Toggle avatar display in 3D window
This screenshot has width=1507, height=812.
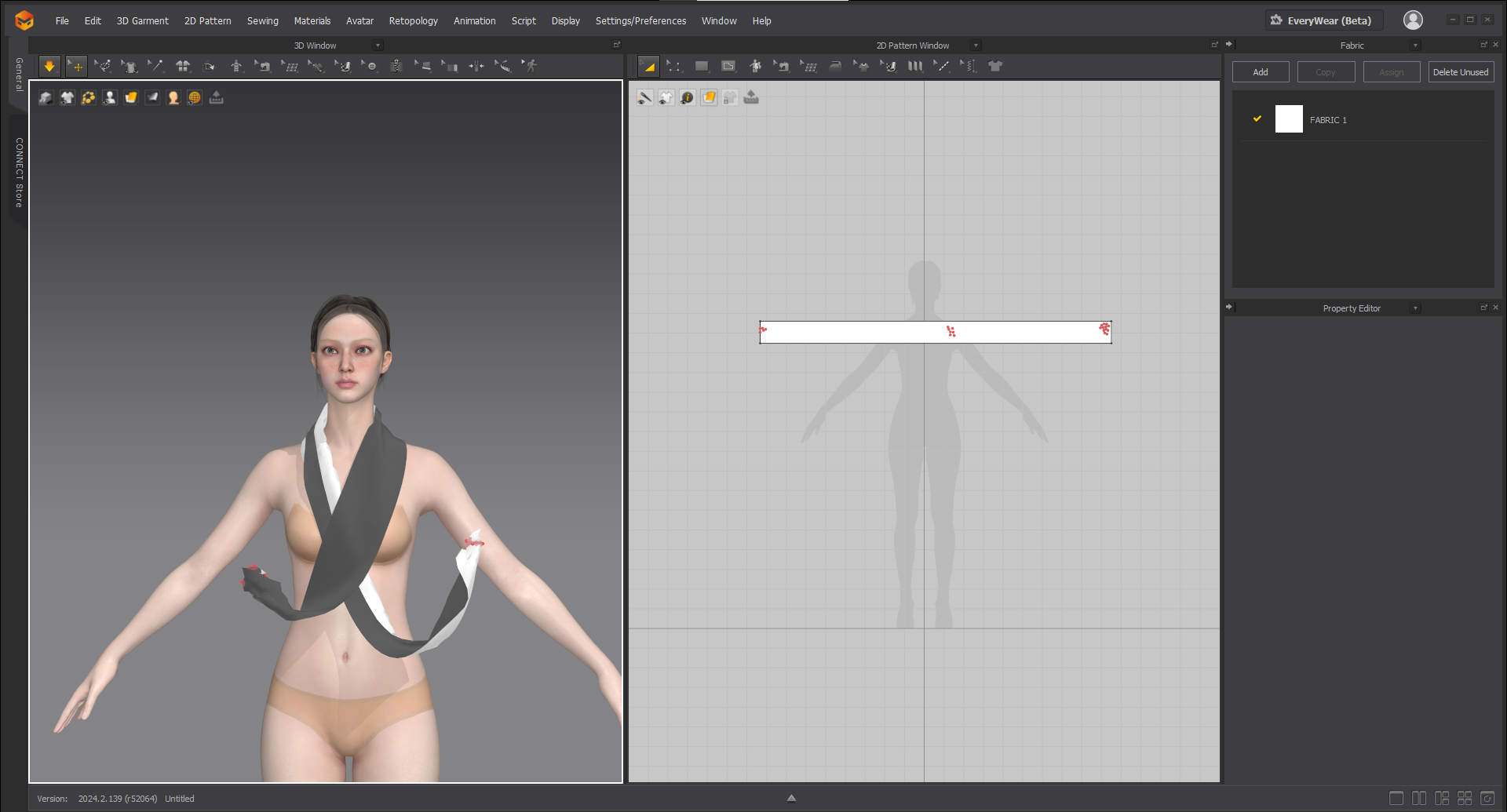[x=110, y=98]
